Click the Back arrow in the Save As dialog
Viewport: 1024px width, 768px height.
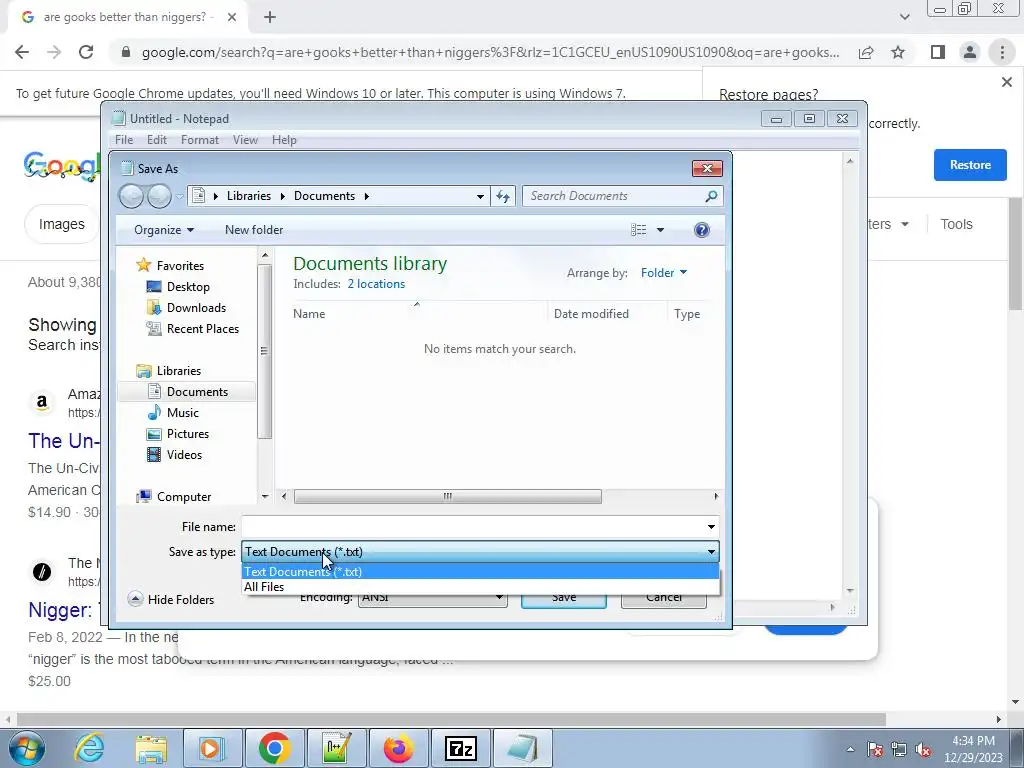pyautogui.click(x=131, y=196)
